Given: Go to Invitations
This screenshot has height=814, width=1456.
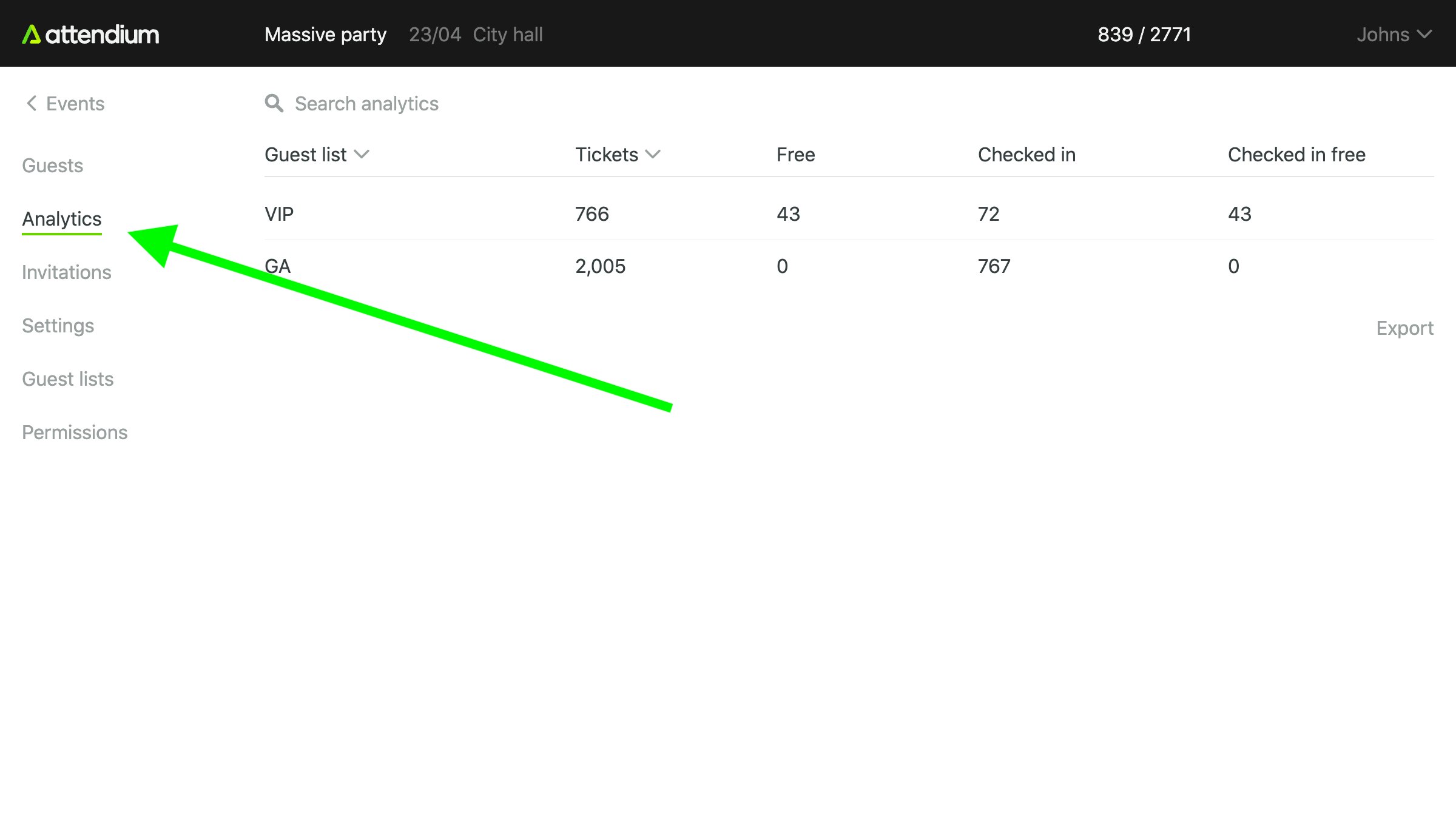Looking at the screenshot, I should 67,272.
